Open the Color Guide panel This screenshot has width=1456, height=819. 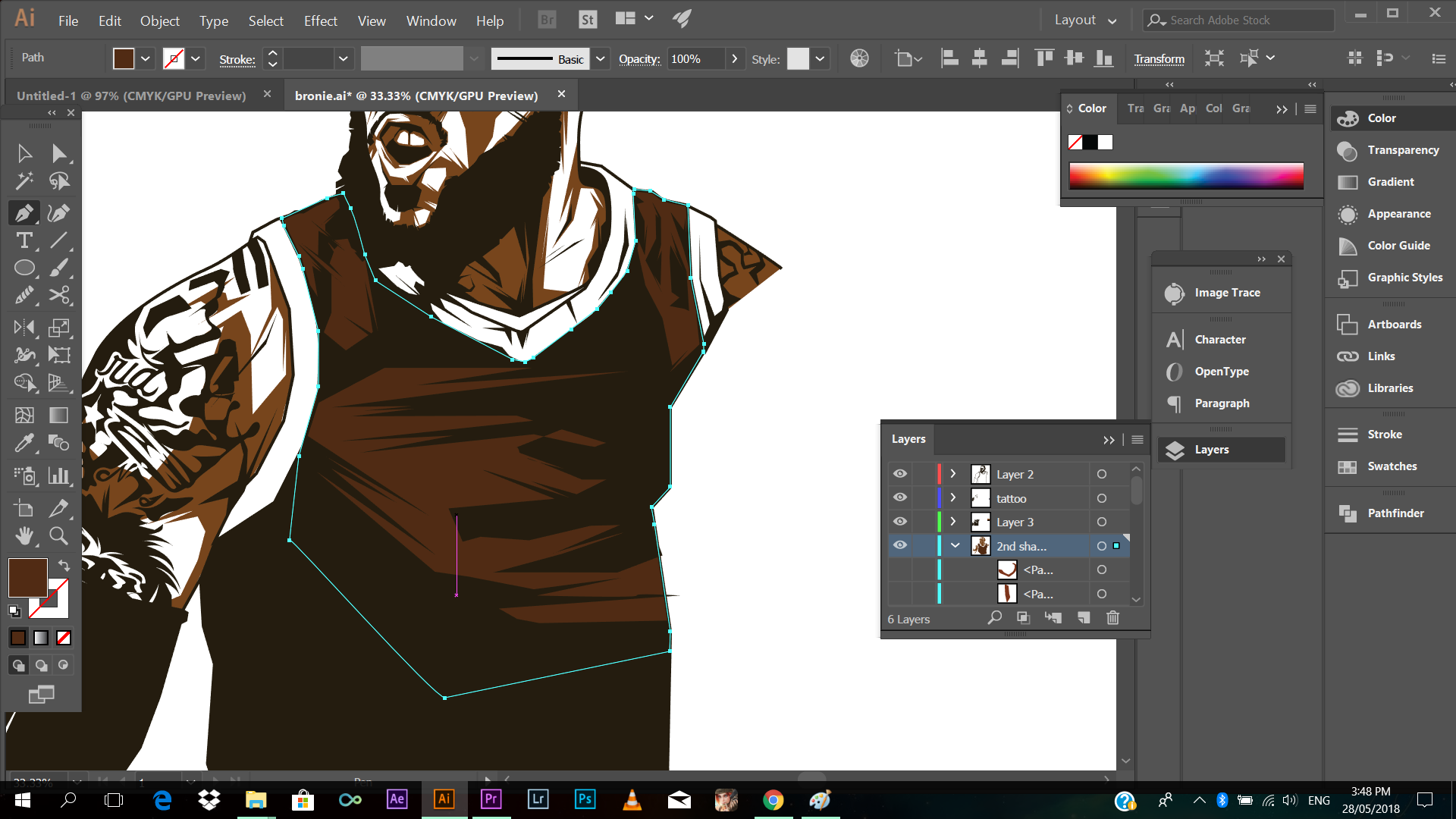[x=1389, y=246]
